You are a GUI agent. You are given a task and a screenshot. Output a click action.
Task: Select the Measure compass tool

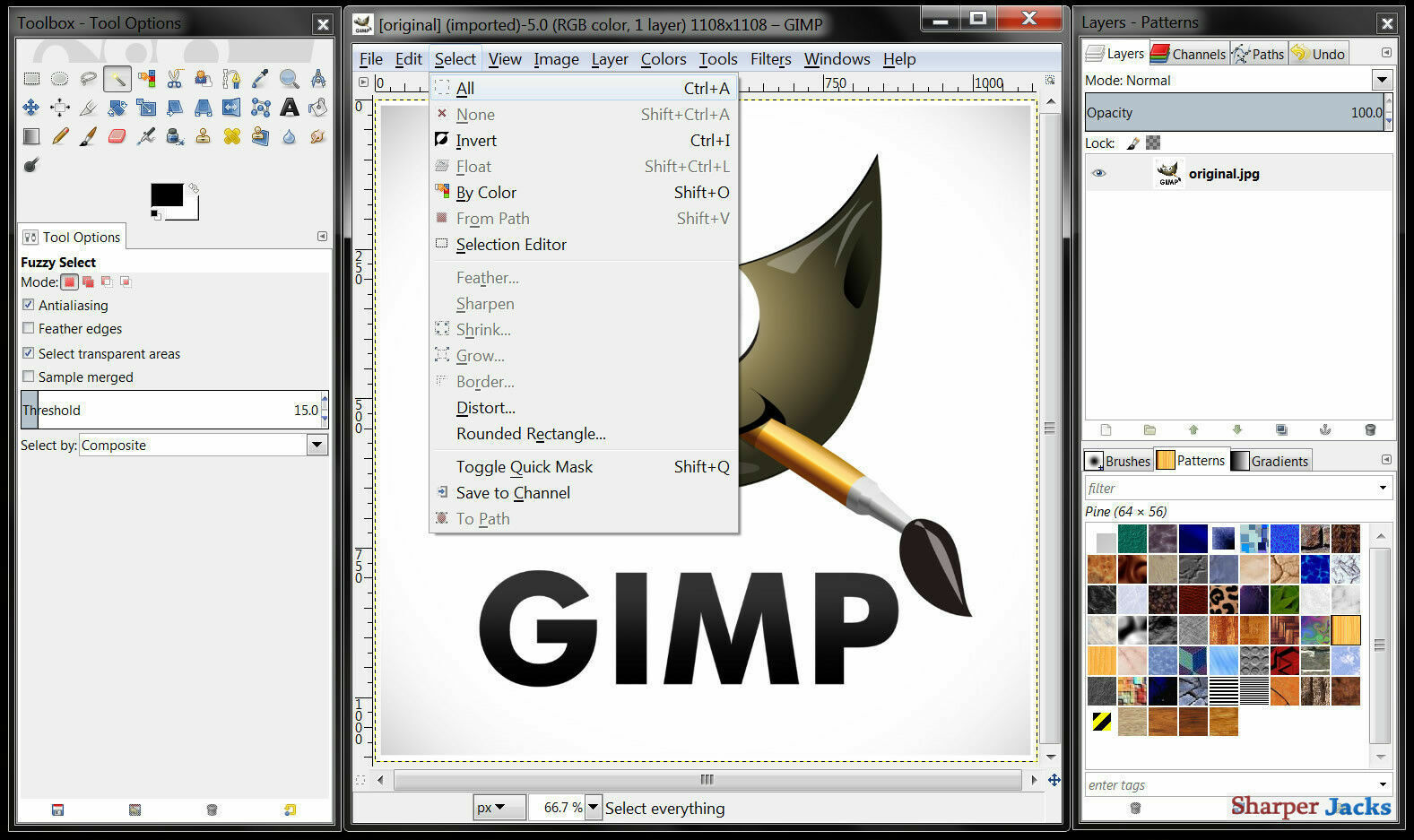click(317, 79)
